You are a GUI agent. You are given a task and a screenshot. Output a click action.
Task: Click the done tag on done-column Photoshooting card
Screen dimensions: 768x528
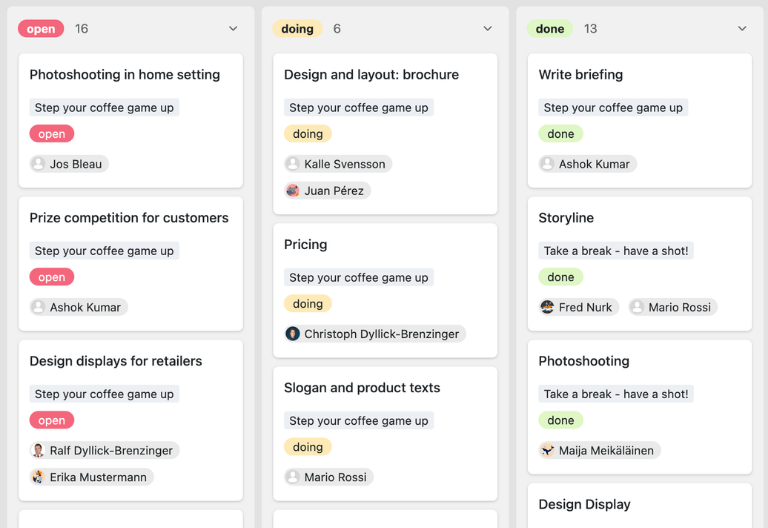coord(561,420)
